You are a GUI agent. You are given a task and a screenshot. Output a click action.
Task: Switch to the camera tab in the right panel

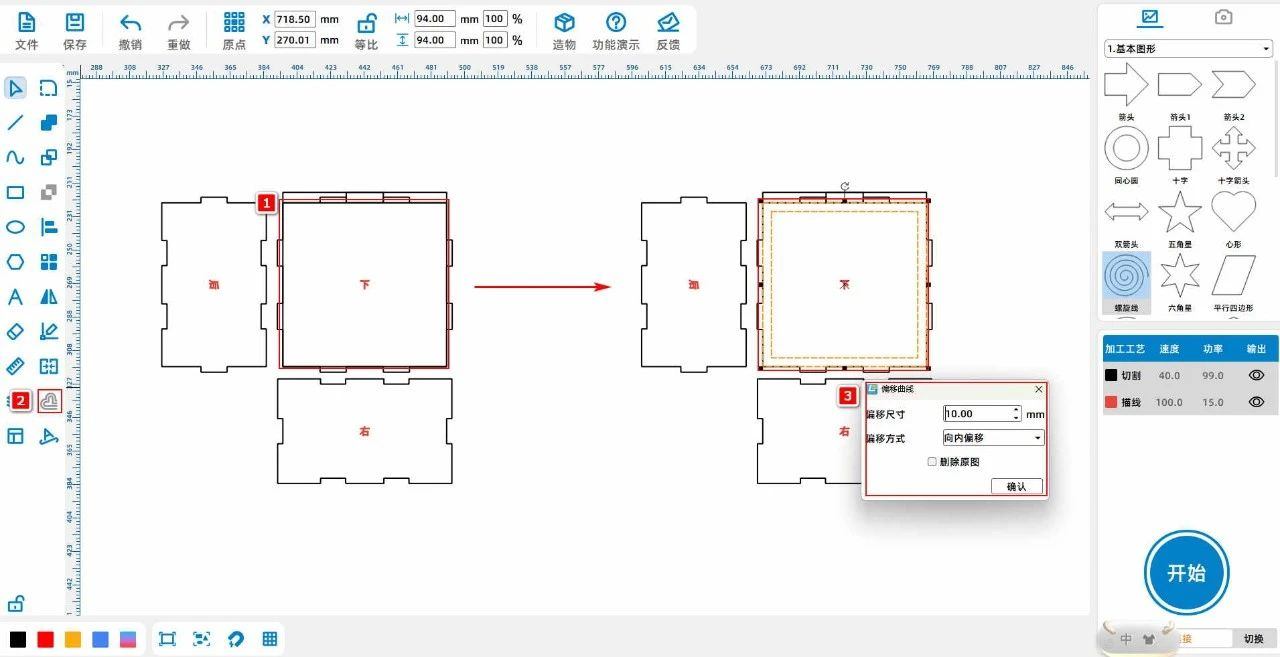[1223, 17]
